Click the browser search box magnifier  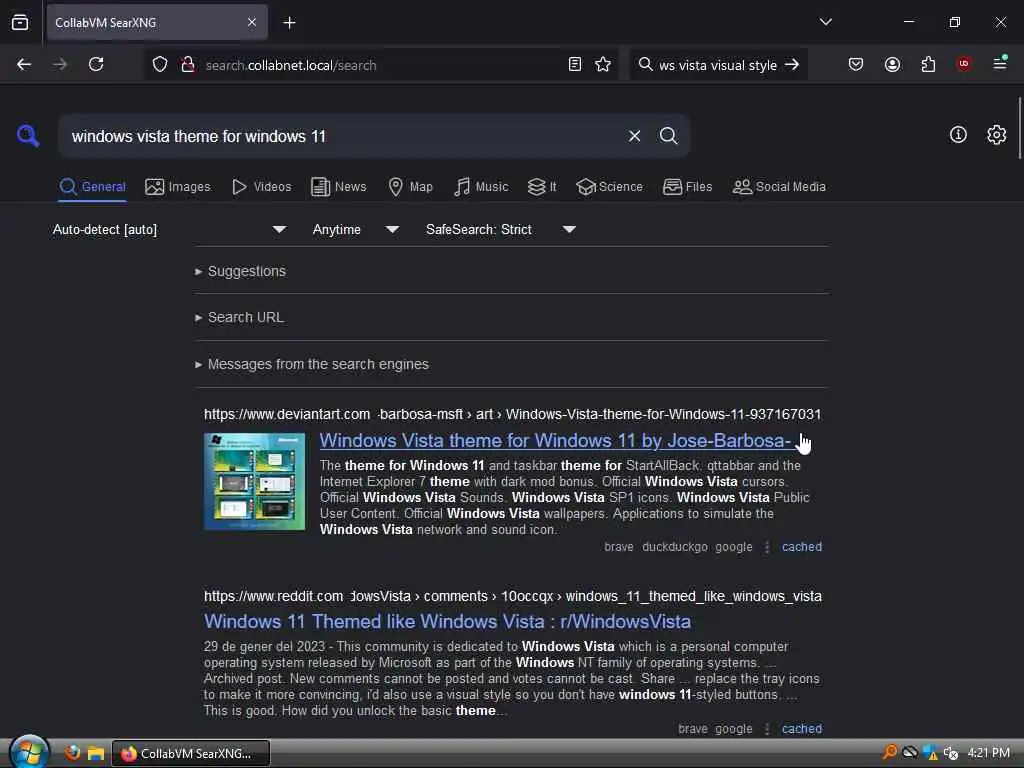(x=645, y=64)
